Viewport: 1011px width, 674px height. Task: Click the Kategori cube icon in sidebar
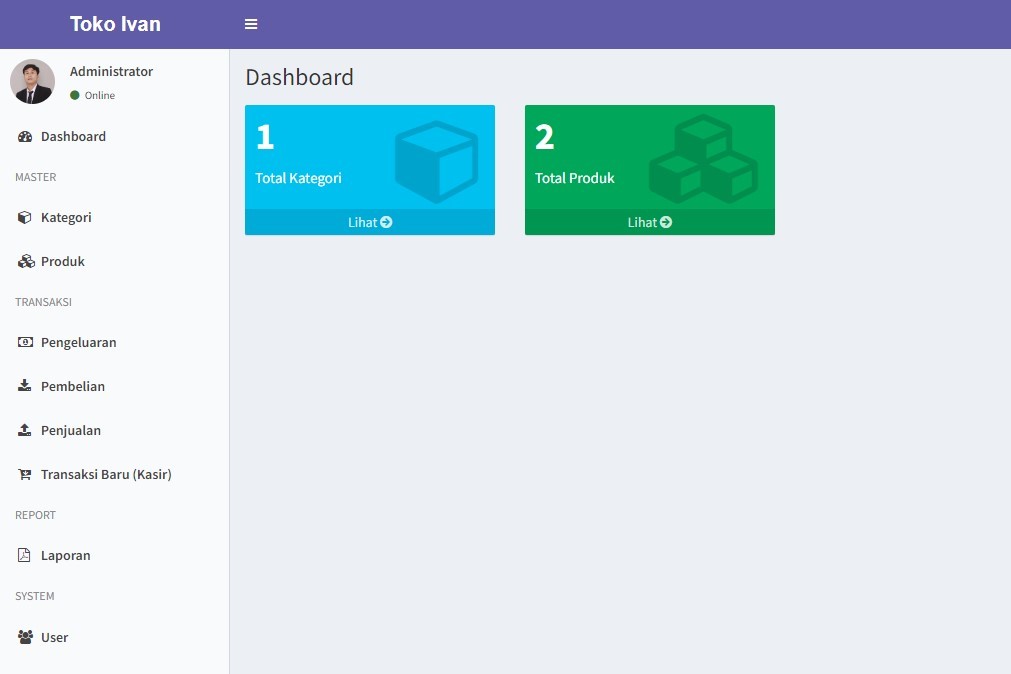pyautogui.click(x=25, y=218)
